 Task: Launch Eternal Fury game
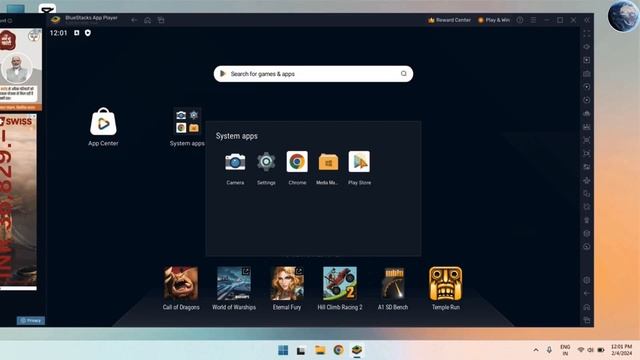pyautogui.click(x=287, y=283)
